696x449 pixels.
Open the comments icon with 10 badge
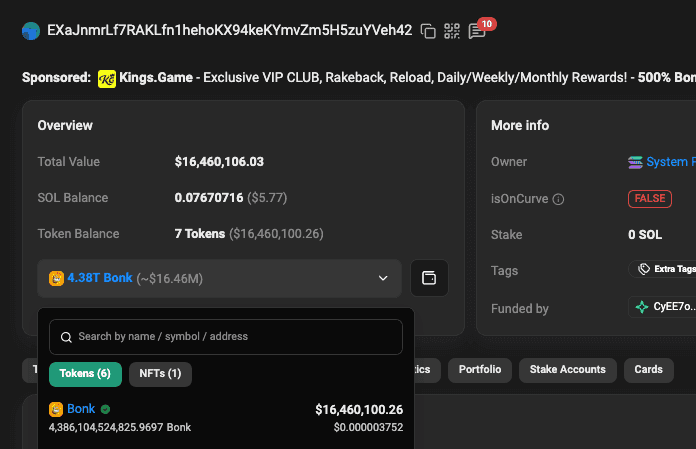coord(477,32)
